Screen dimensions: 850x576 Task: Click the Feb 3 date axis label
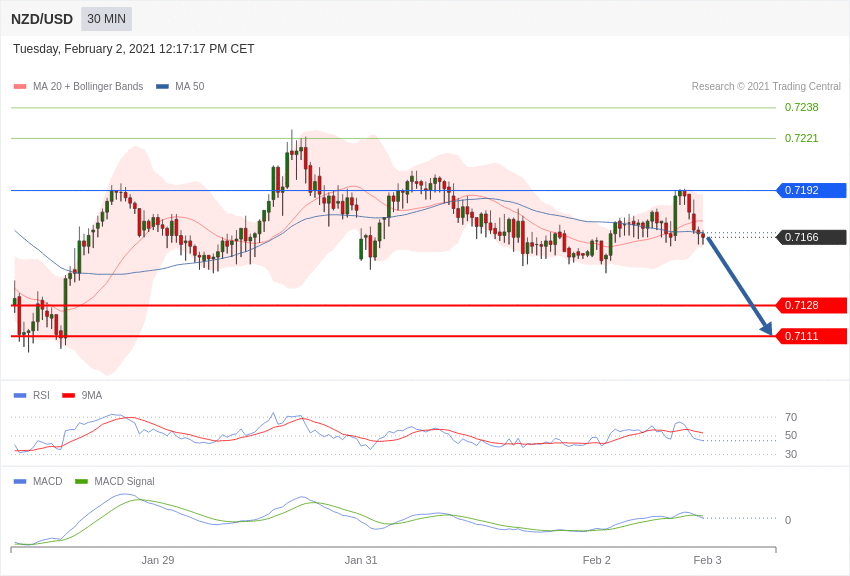[x=707, y=560]
